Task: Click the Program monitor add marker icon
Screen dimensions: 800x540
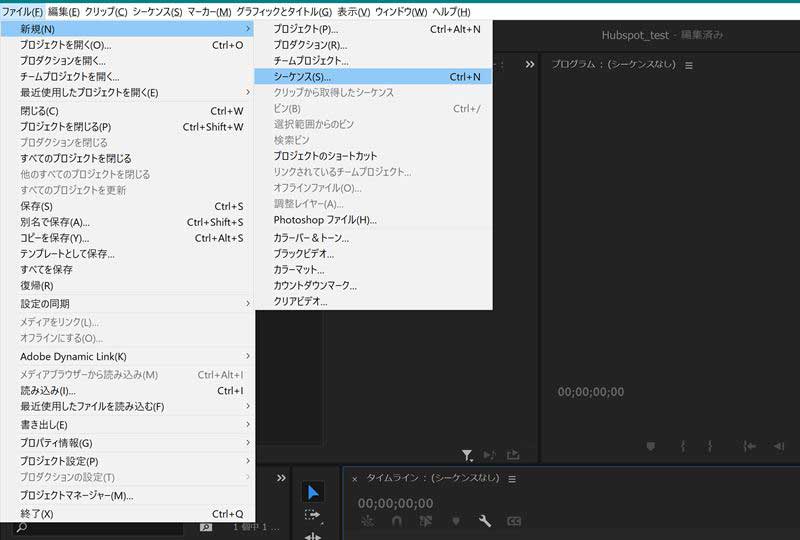Action: click(x=651, y=447)
